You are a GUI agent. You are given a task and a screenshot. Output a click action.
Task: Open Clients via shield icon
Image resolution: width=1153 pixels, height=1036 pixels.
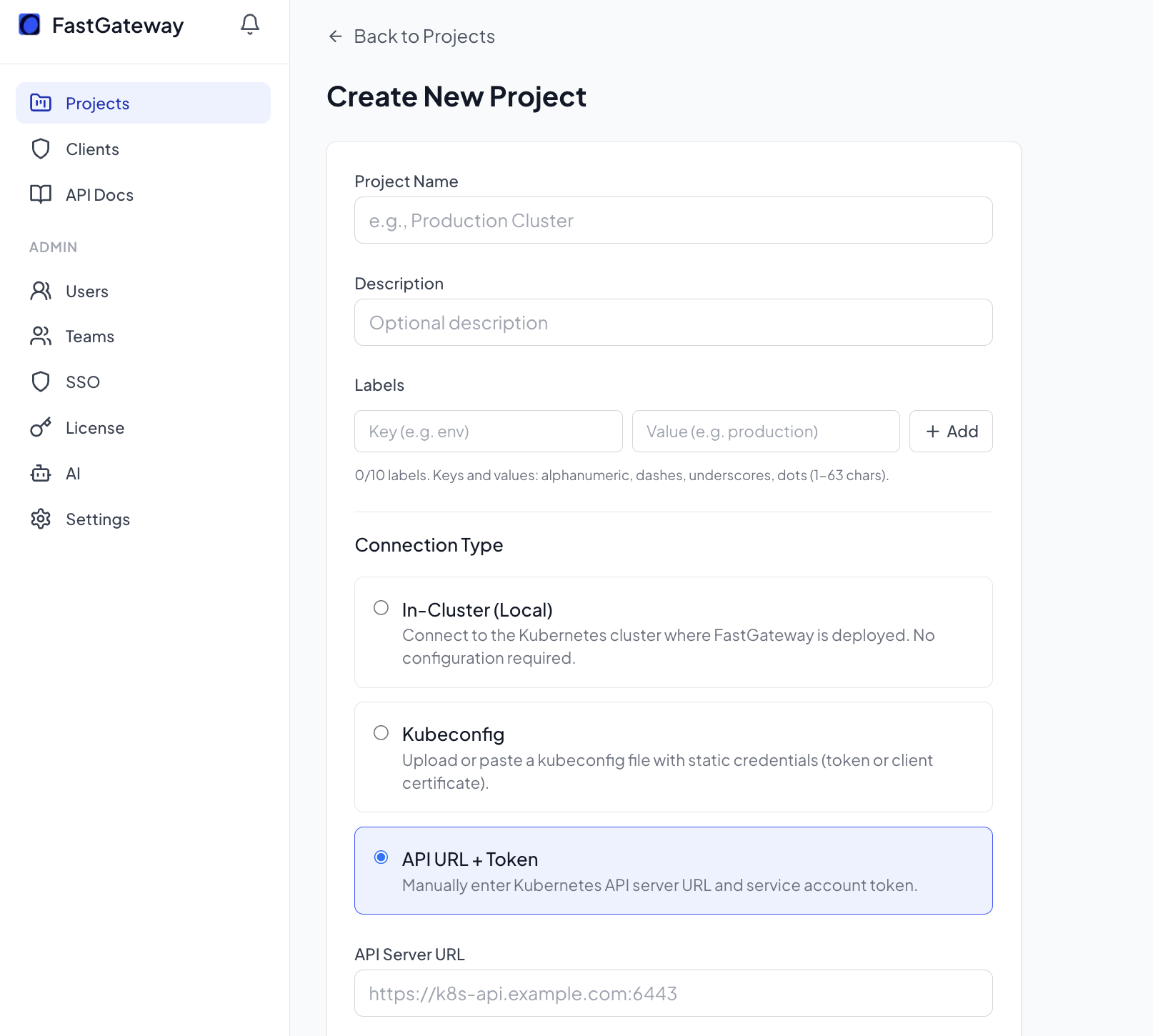tap(41, 149)
